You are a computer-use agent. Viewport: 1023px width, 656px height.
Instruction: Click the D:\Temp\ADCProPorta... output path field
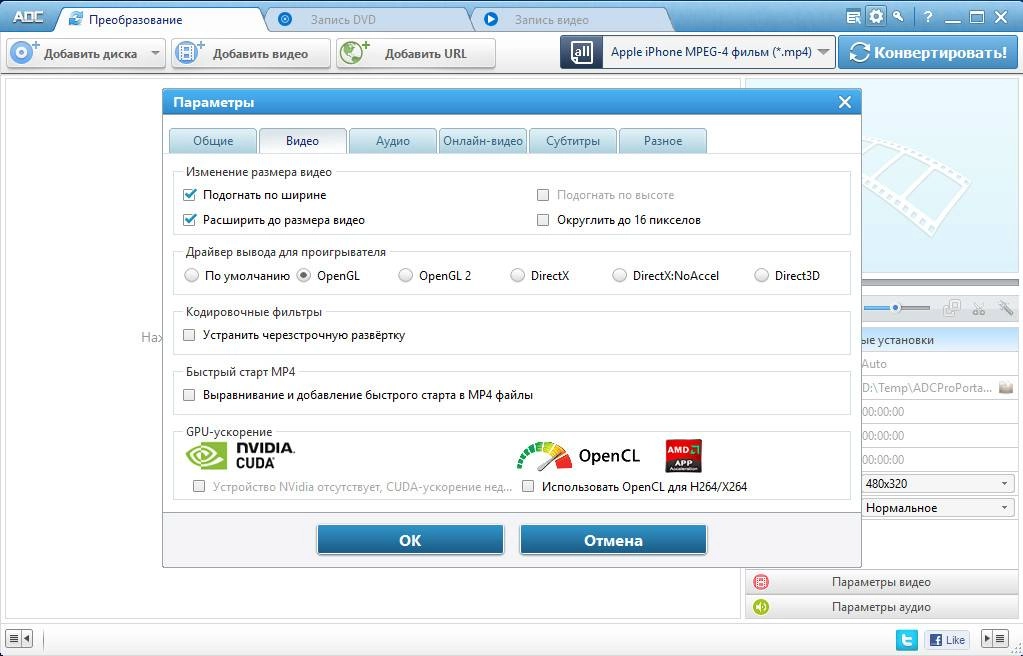point(928,388)
